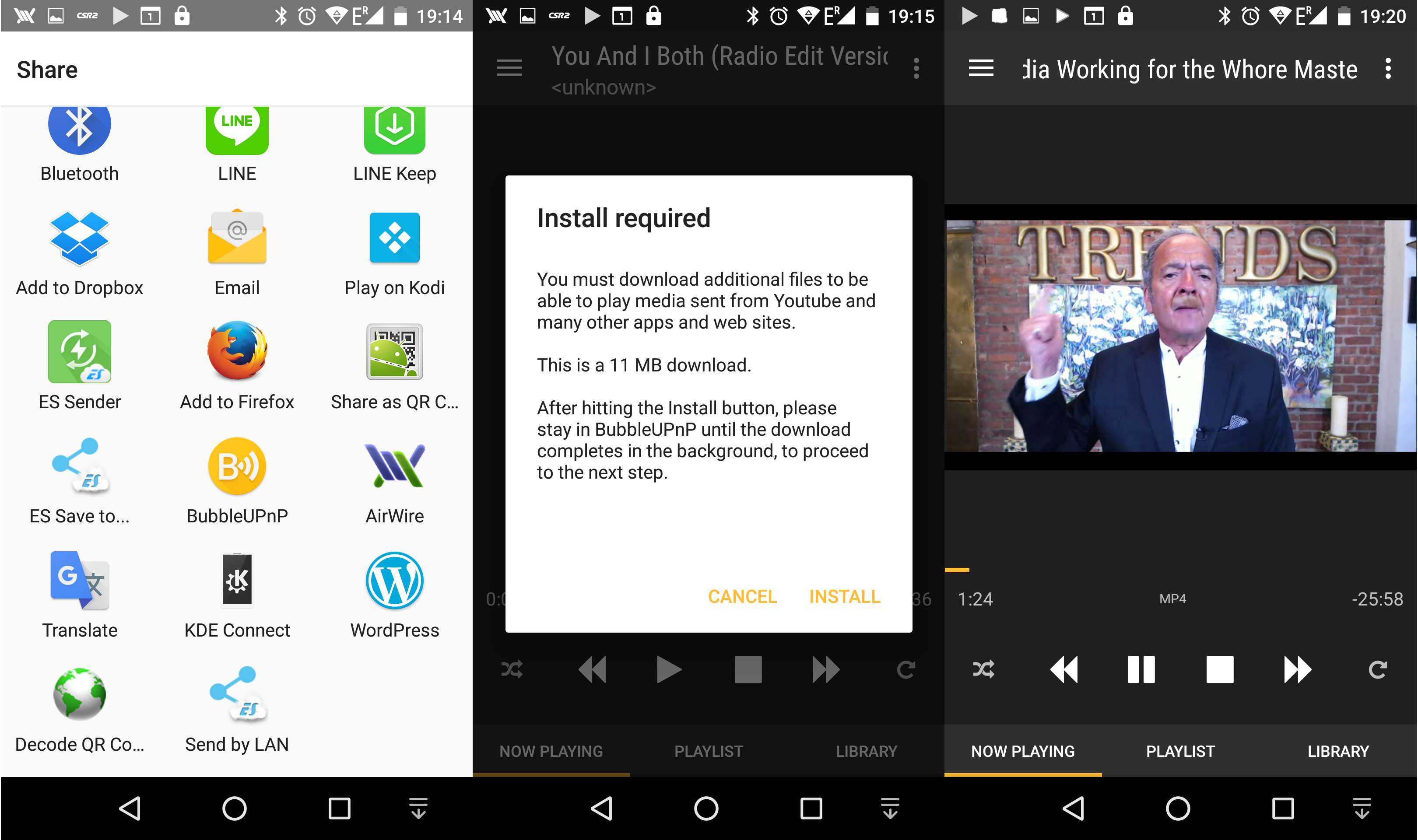Viewport: 1418px width, 840px height.
Task: Share using ES Sender
Action: click(x=79, y=351)
